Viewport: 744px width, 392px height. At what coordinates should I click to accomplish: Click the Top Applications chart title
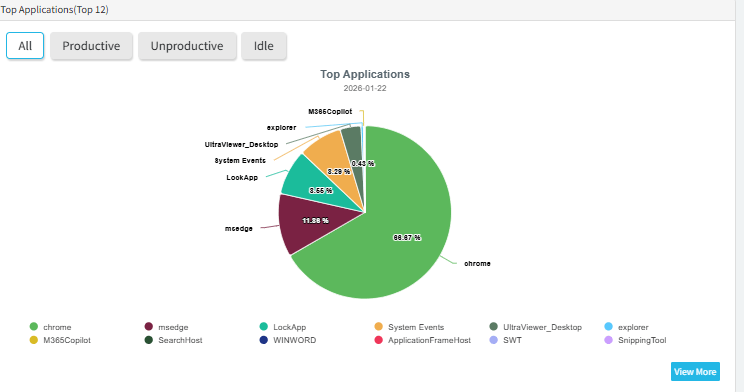(x=365, y=74)
